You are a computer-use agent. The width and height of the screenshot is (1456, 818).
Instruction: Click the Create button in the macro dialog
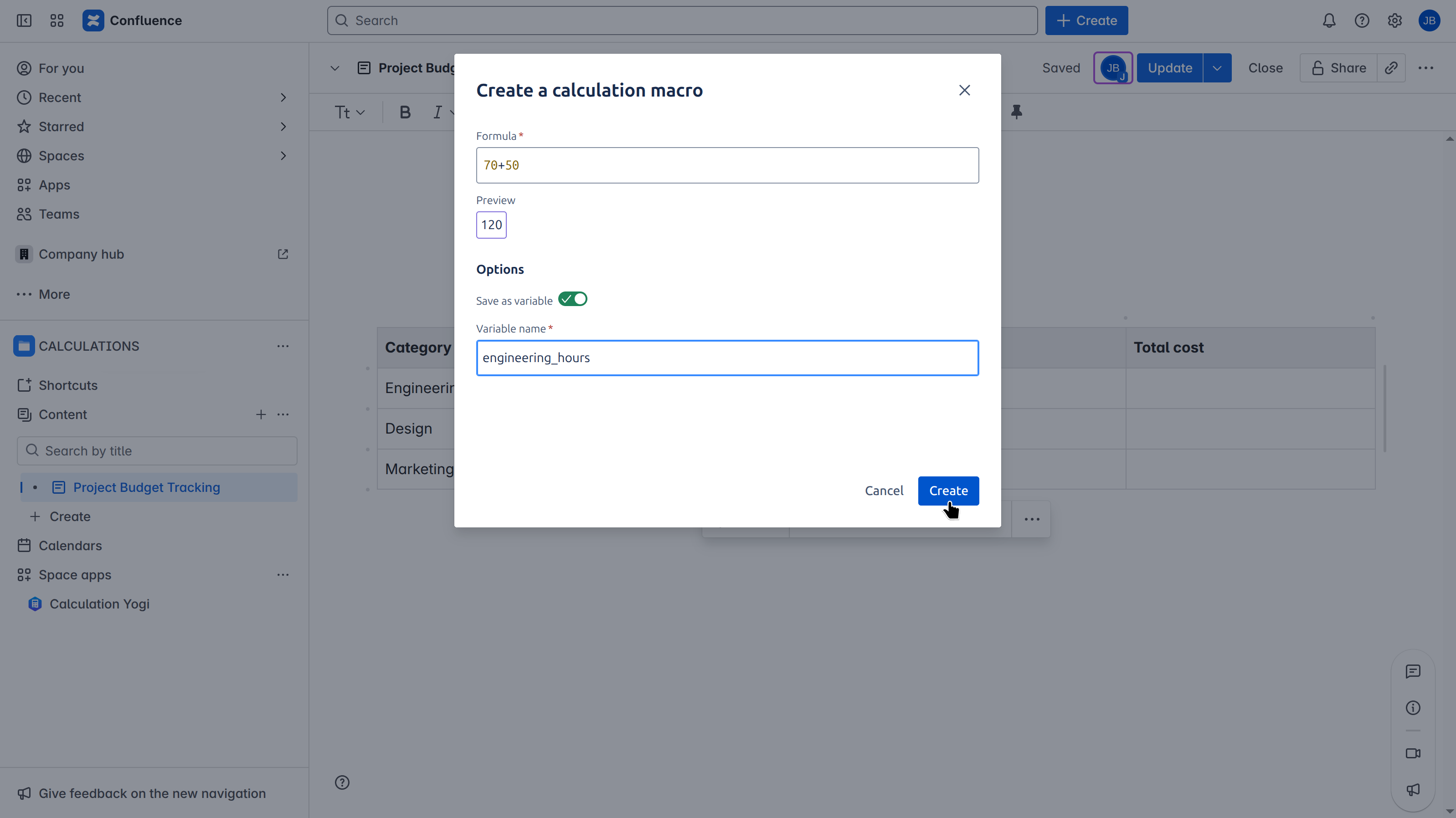(x=948, y=491)
